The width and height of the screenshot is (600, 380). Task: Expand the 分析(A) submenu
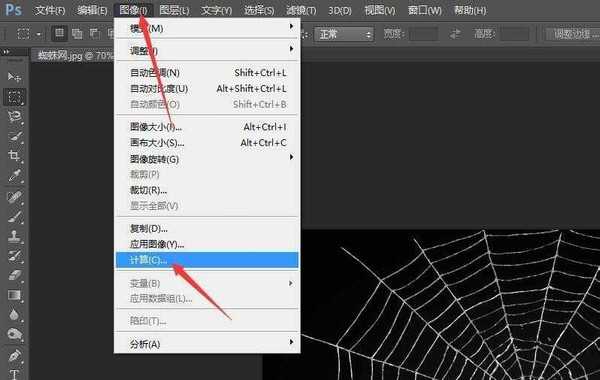coord(207,344)
